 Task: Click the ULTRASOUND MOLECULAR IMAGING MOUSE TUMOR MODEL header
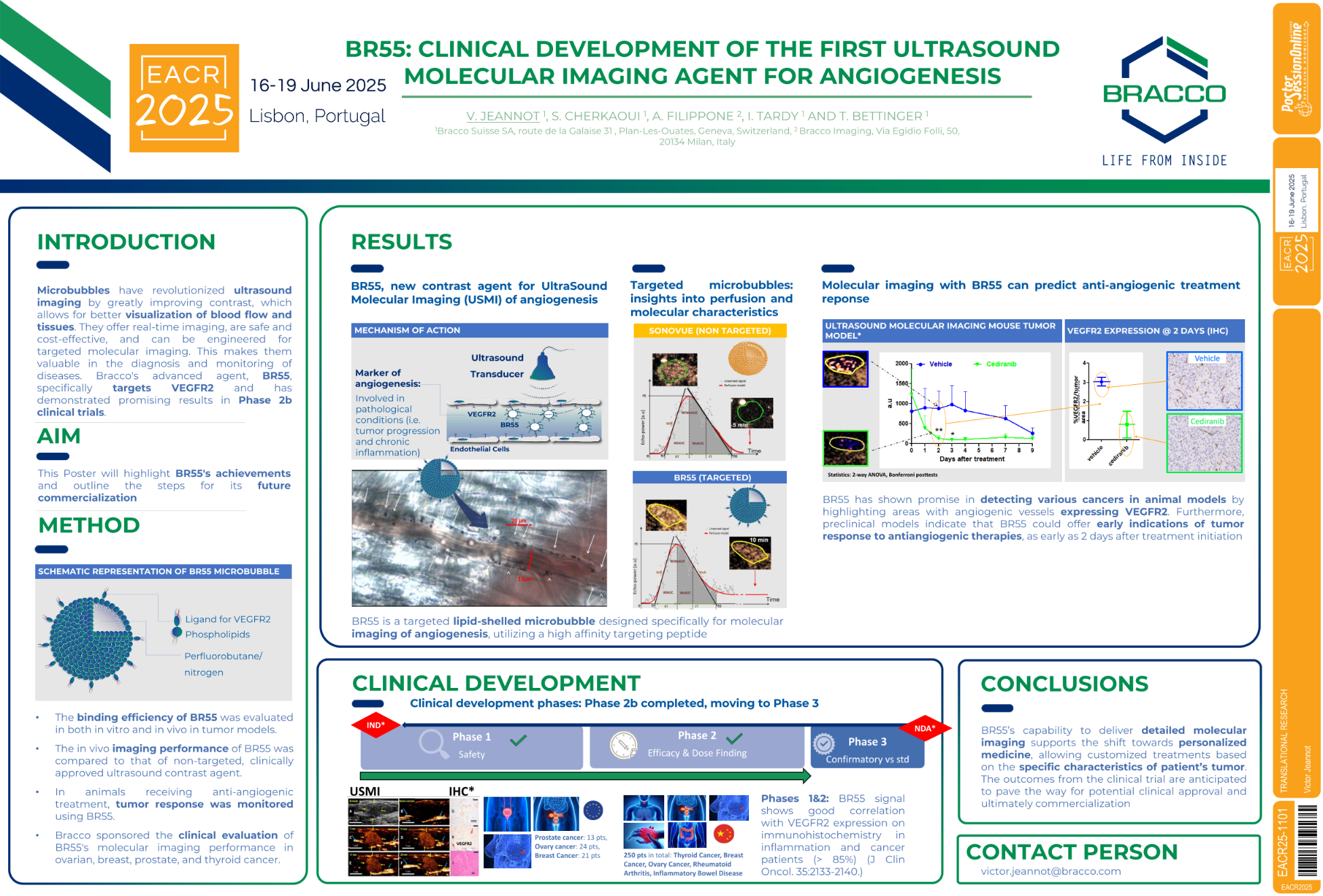[x=941, y=331]
